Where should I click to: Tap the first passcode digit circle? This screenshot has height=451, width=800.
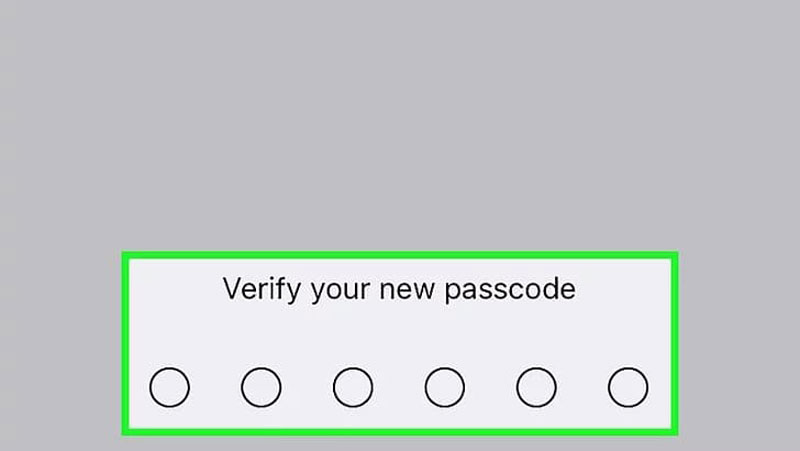pos(169,387)
